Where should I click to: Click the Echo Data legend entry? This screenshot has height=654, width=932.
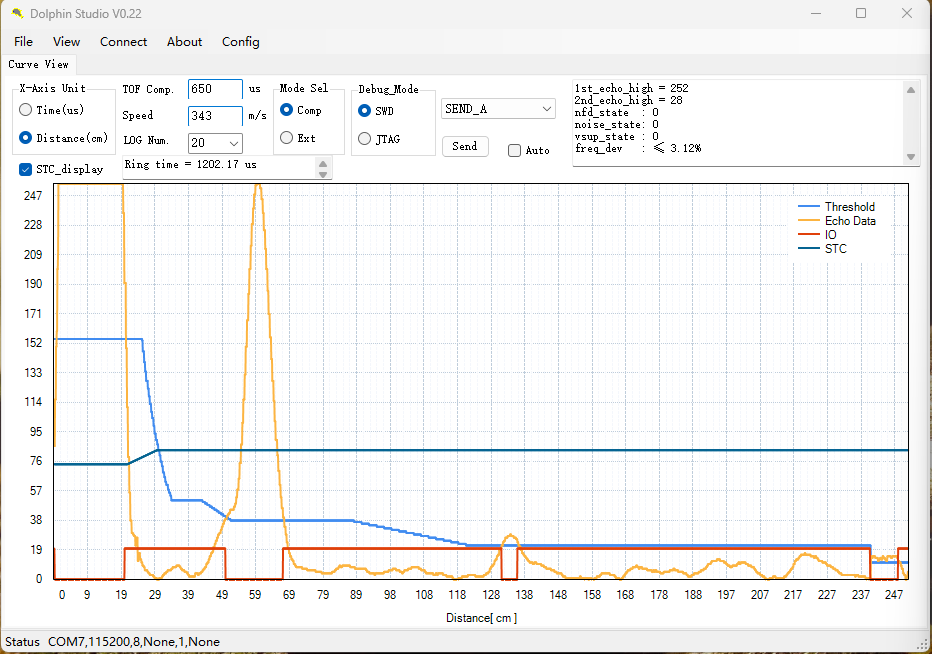coord(849,221)
